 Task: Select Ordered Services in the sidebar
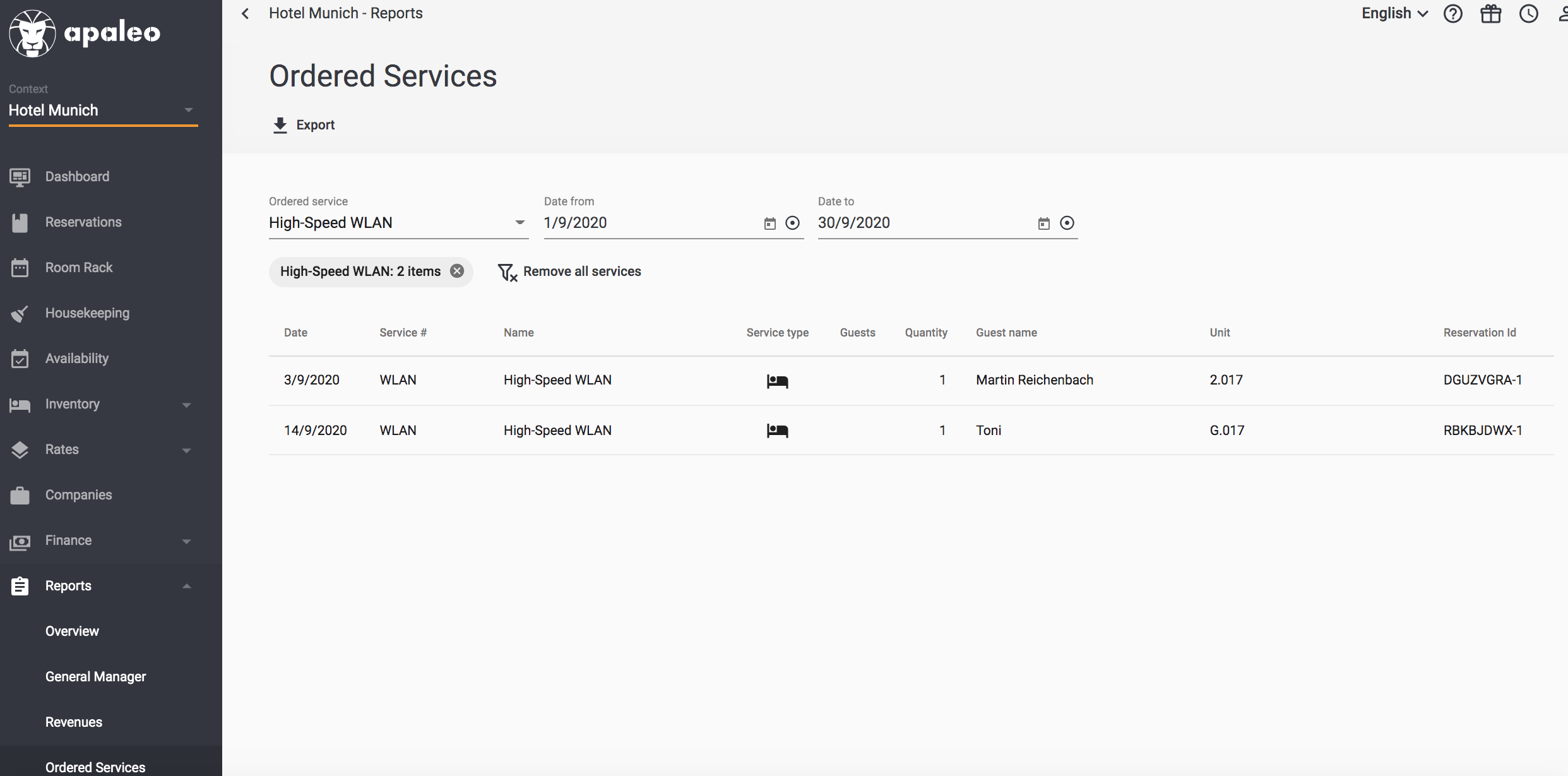[x=95, y=767]
